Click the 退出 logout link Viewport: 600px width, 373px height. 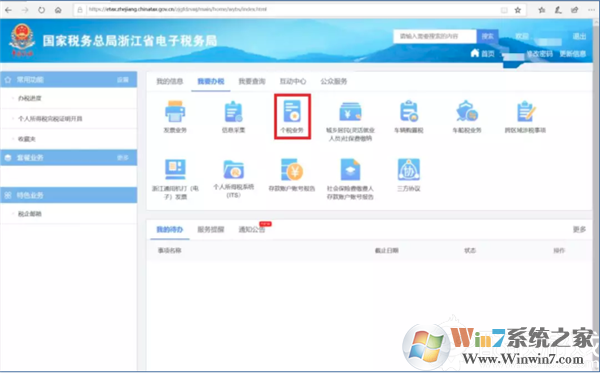[579, 36]
